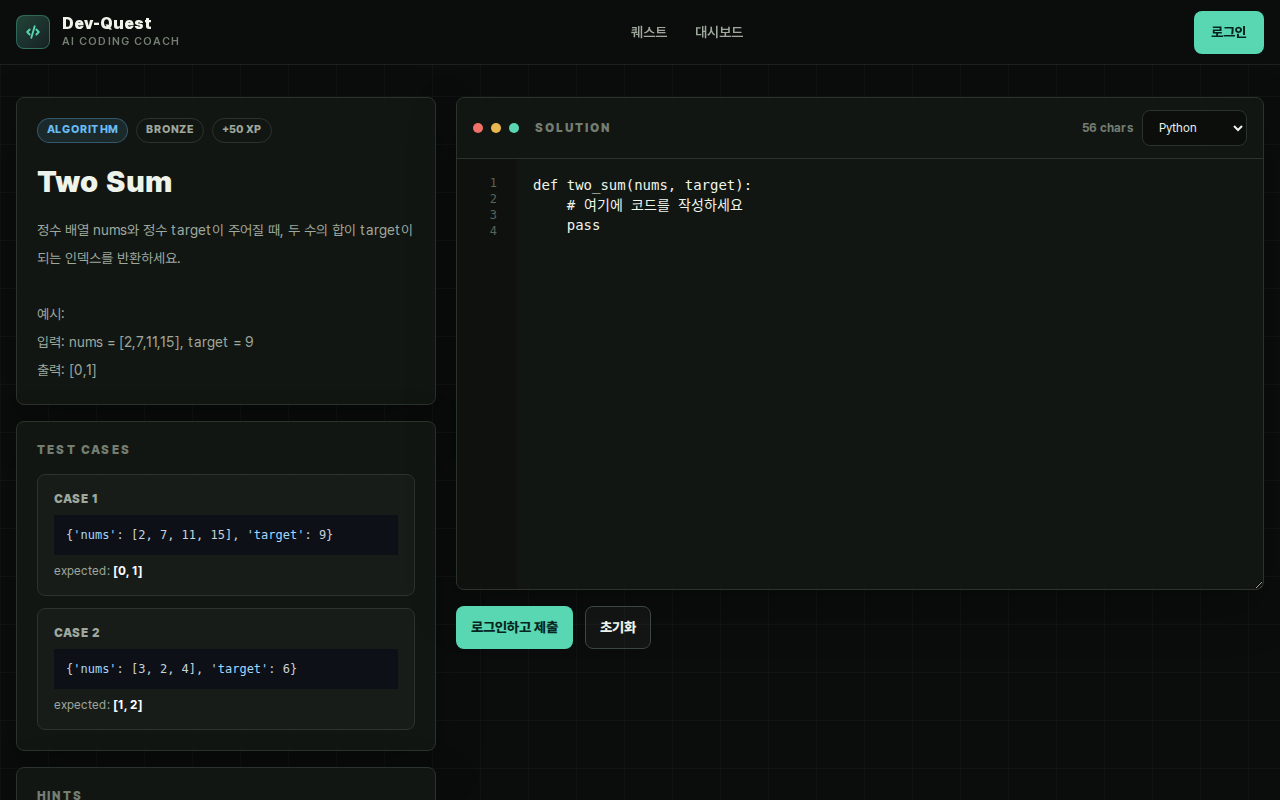Screen dimensions: 1280x800
Task: Click line number 1 in the gutter
Action: (x=493, y=183)
